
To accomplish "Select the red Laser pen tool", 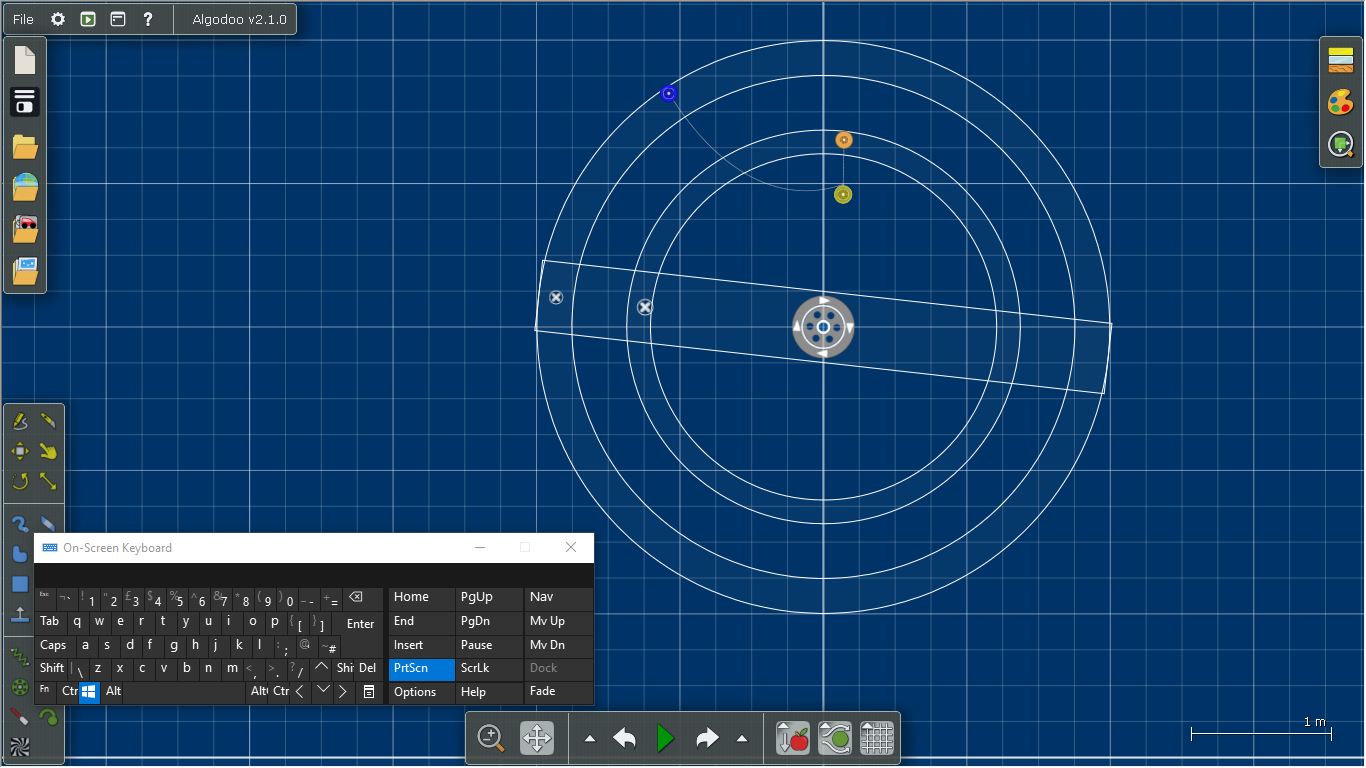I will pos(20,717).
